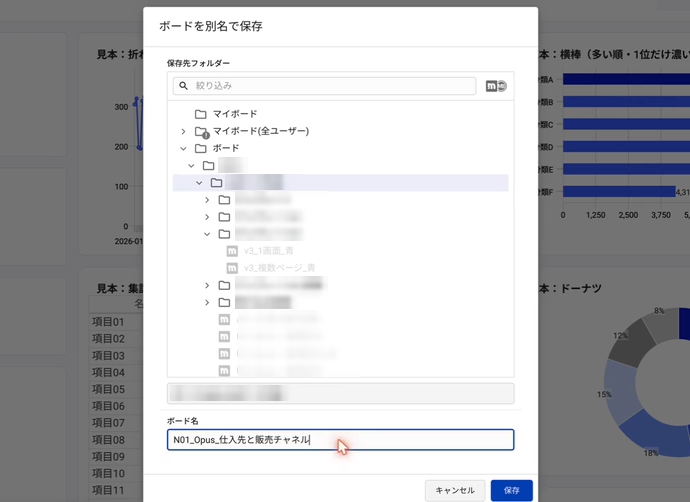Collapse the folder containing v3_1画面_青
The width and height of the screenshot is (690, 502).
[x=207, y=234]
